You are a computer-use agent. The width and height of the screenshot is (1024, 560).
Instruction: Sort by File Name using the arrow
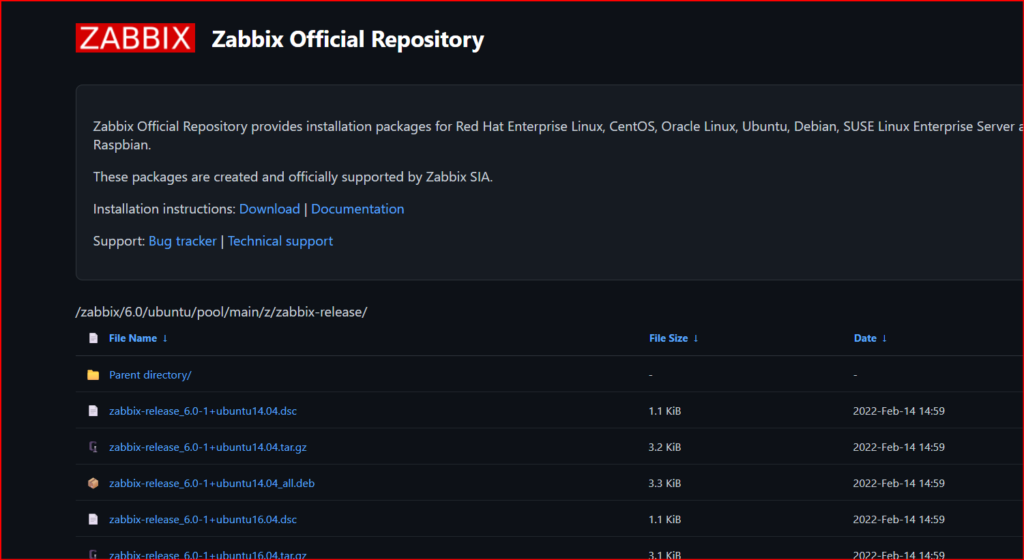tap(165, 338)
